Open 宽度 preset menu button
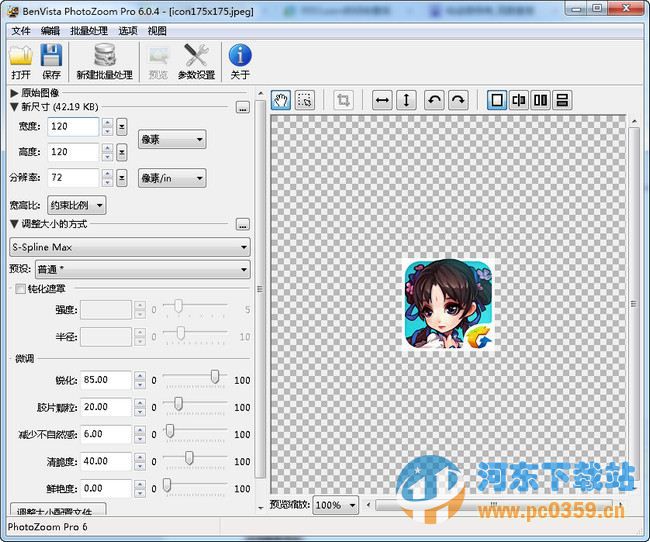 tap(122, 126)
